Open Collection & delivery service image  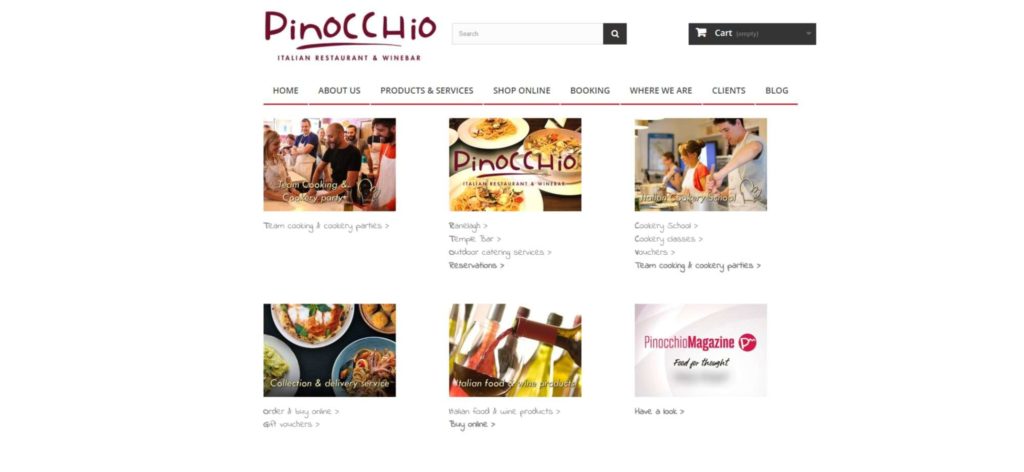[x=330, y=350]
